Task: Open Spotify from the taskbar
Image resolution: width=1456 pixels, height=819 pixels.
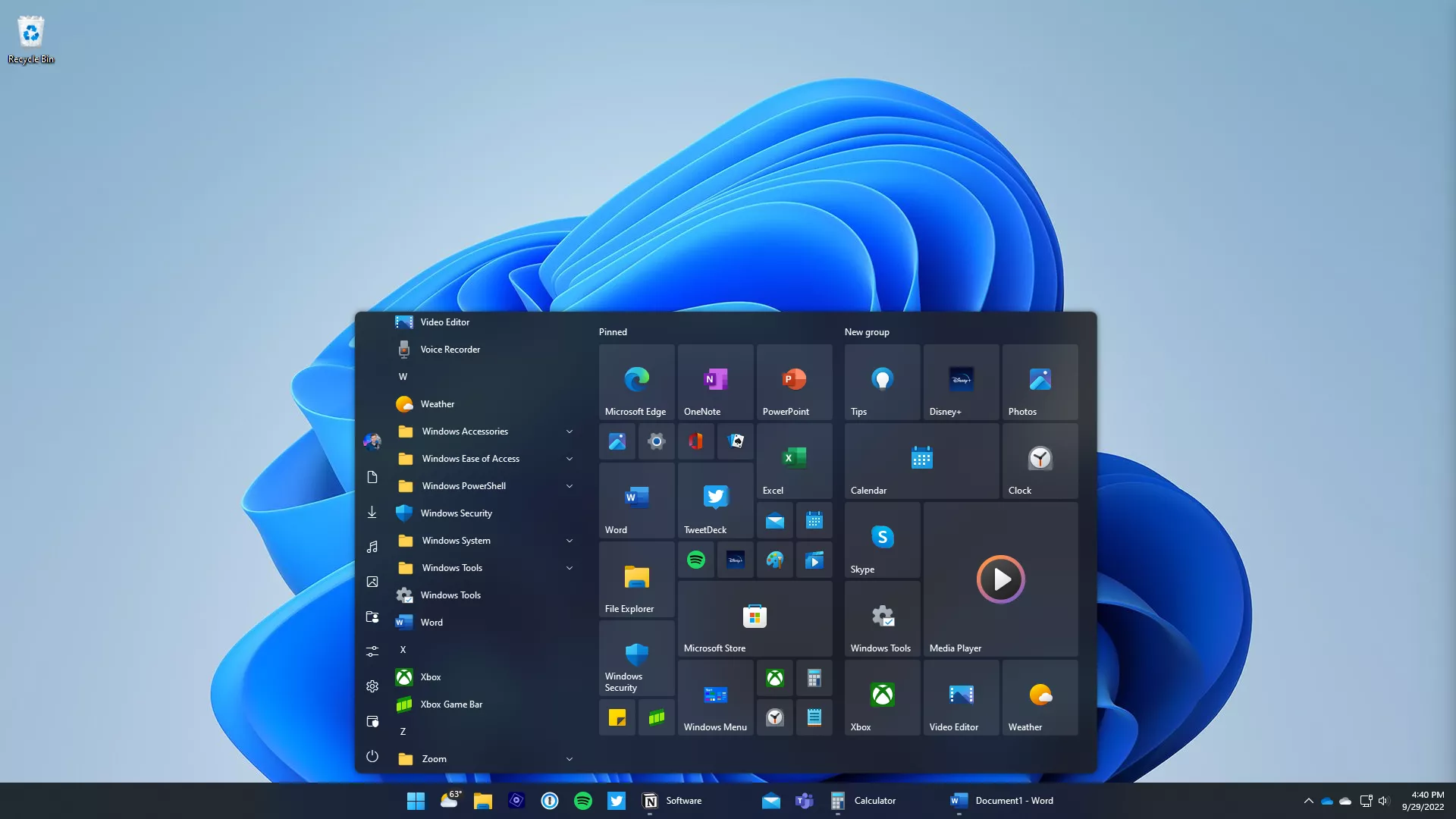Action: (582, 801)
